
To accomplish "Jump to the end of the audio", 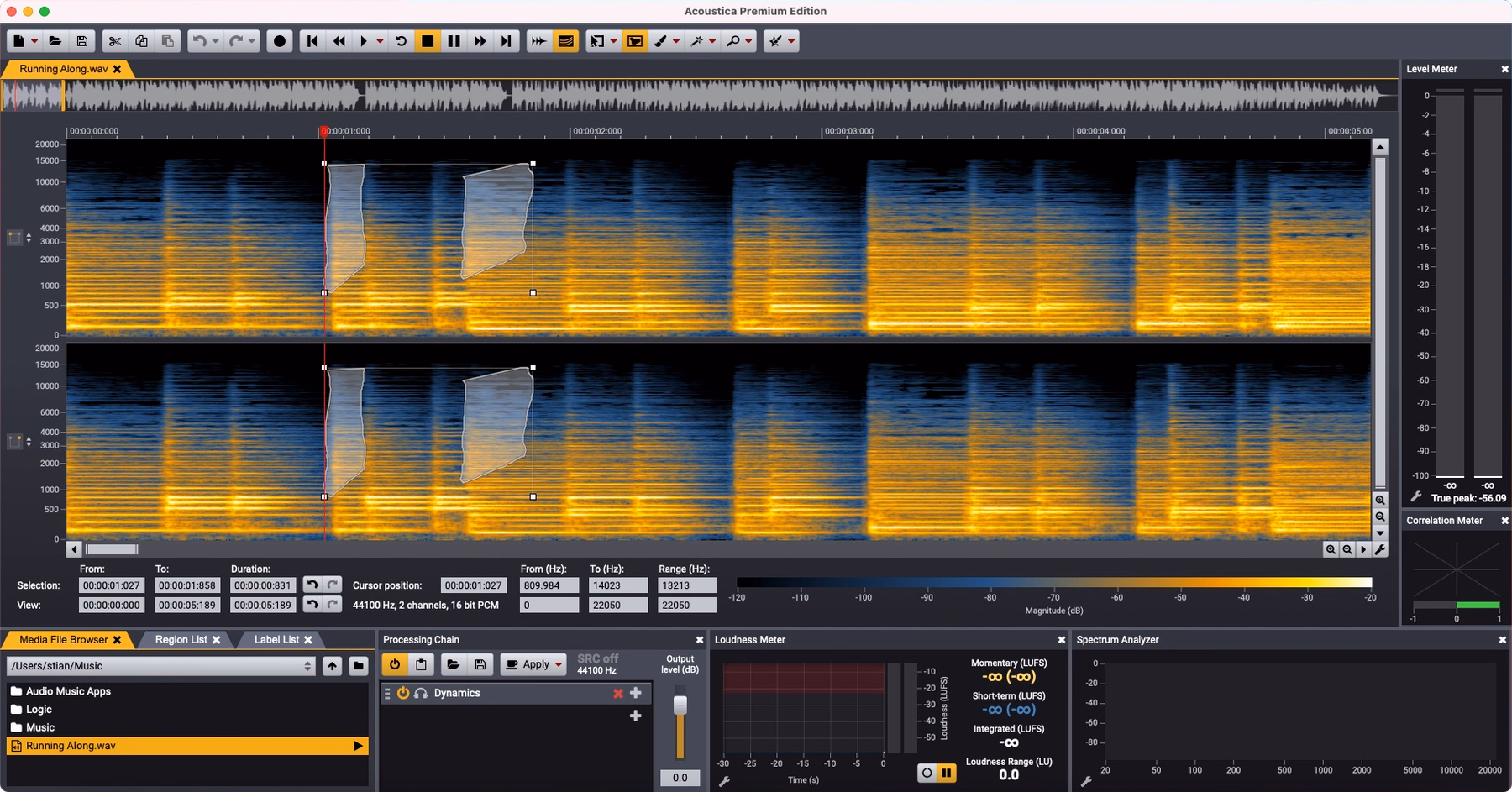I will coord(506,41).
